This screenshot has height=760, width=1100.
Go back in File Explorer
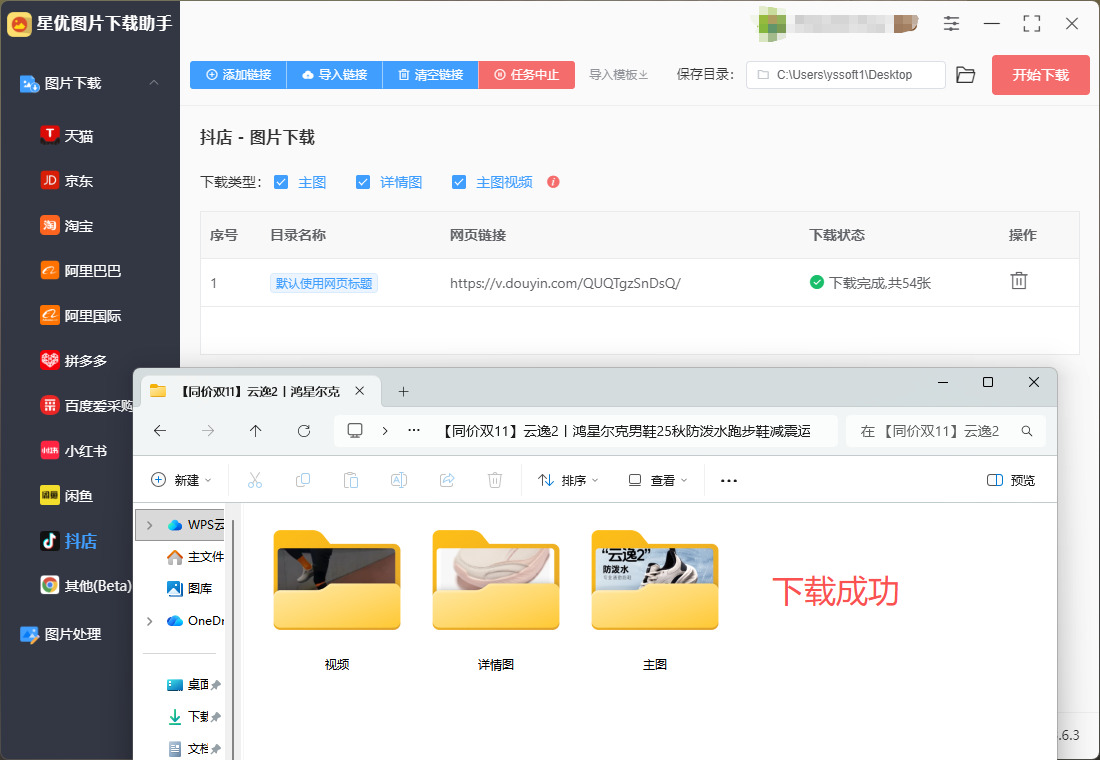click(160, 431)
